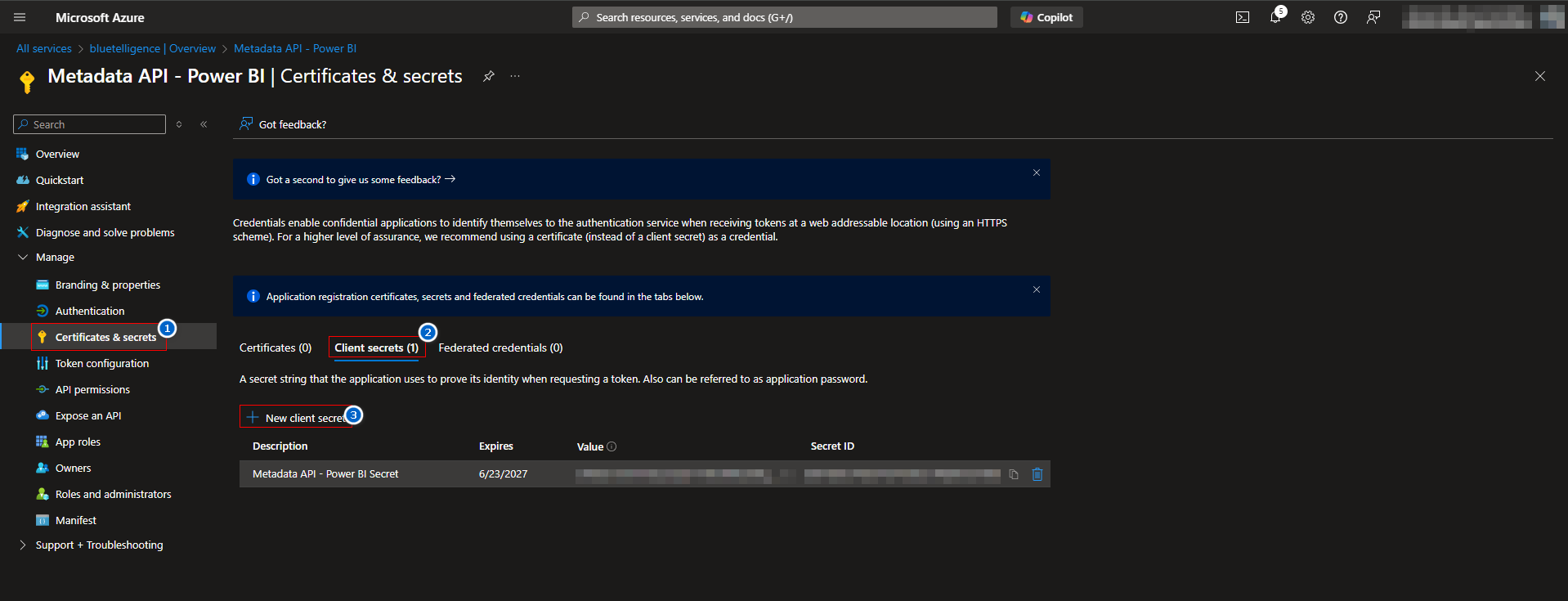
Task: Expand Support + Troubleshooting section
Action: tap(23, 545)
